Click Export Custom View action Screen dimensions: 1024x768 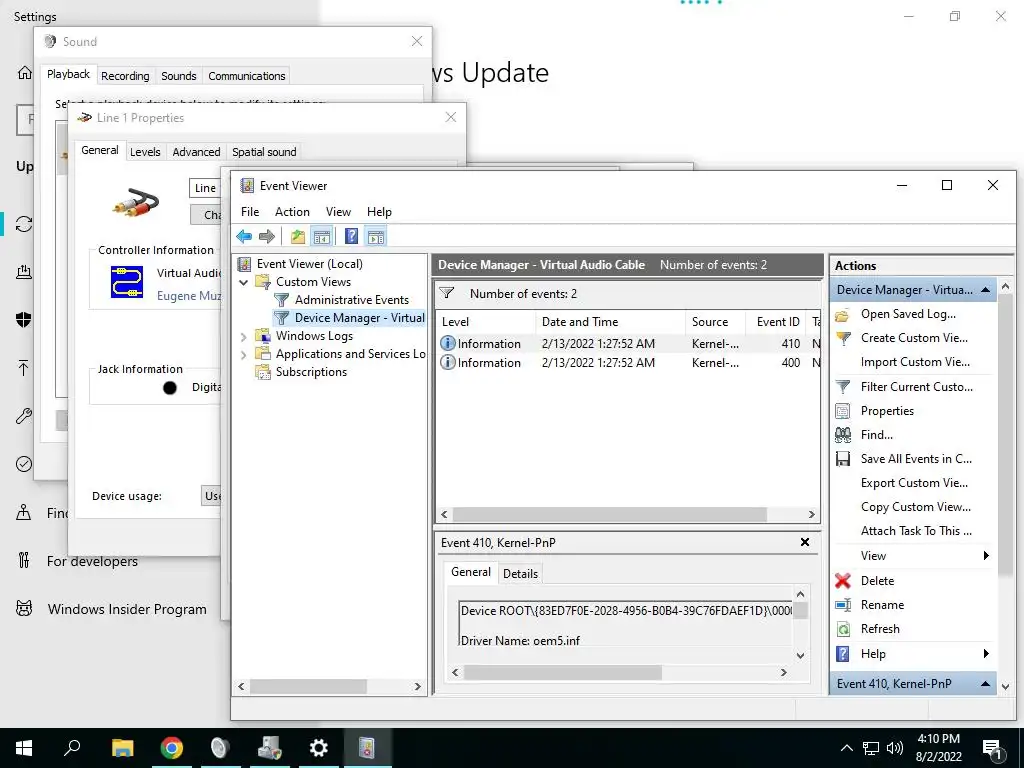pos(914,483)
